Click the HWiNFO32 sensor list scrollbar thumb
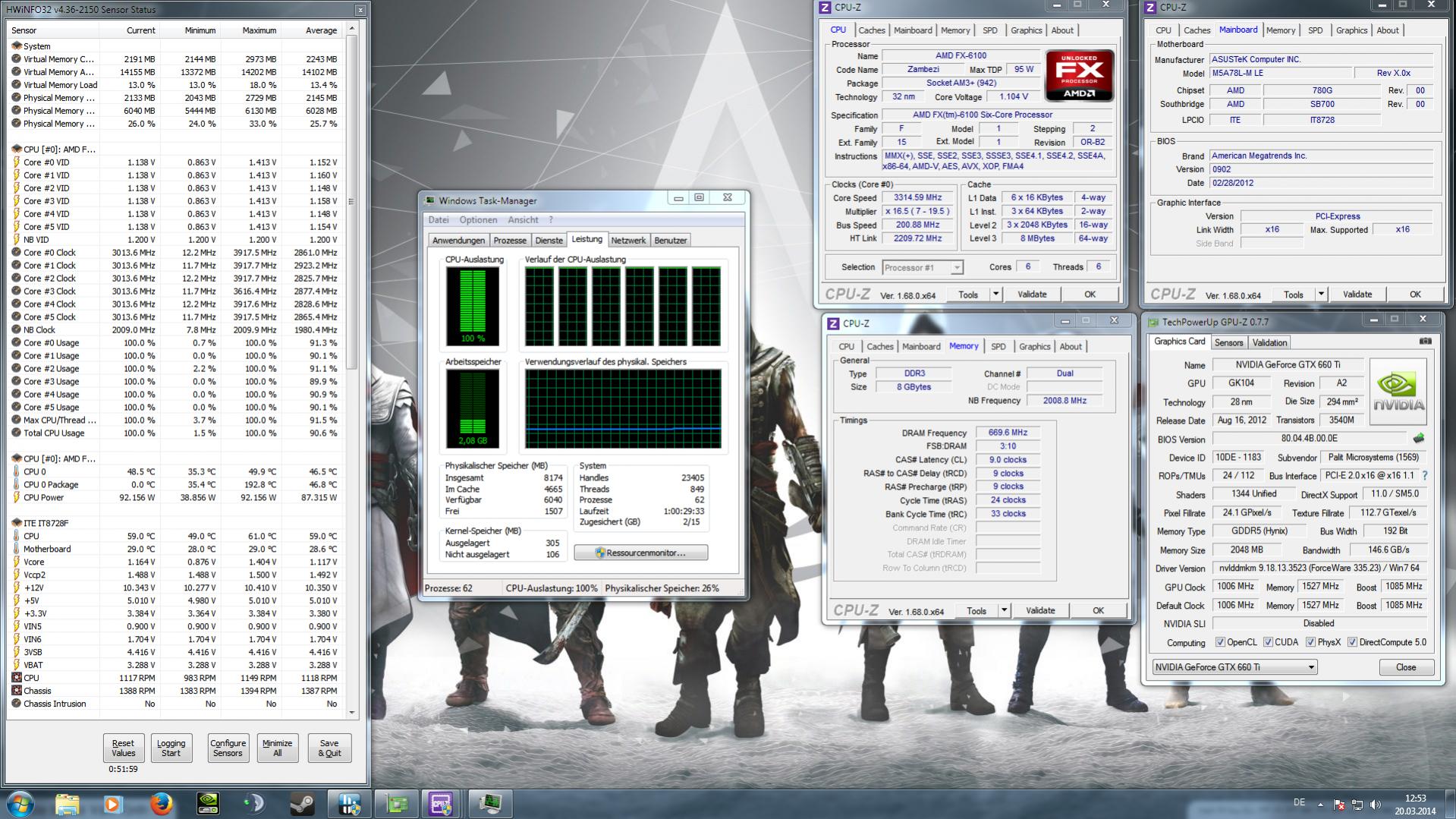The width and height of the screenshot is (1456, 819). (351, 201)
